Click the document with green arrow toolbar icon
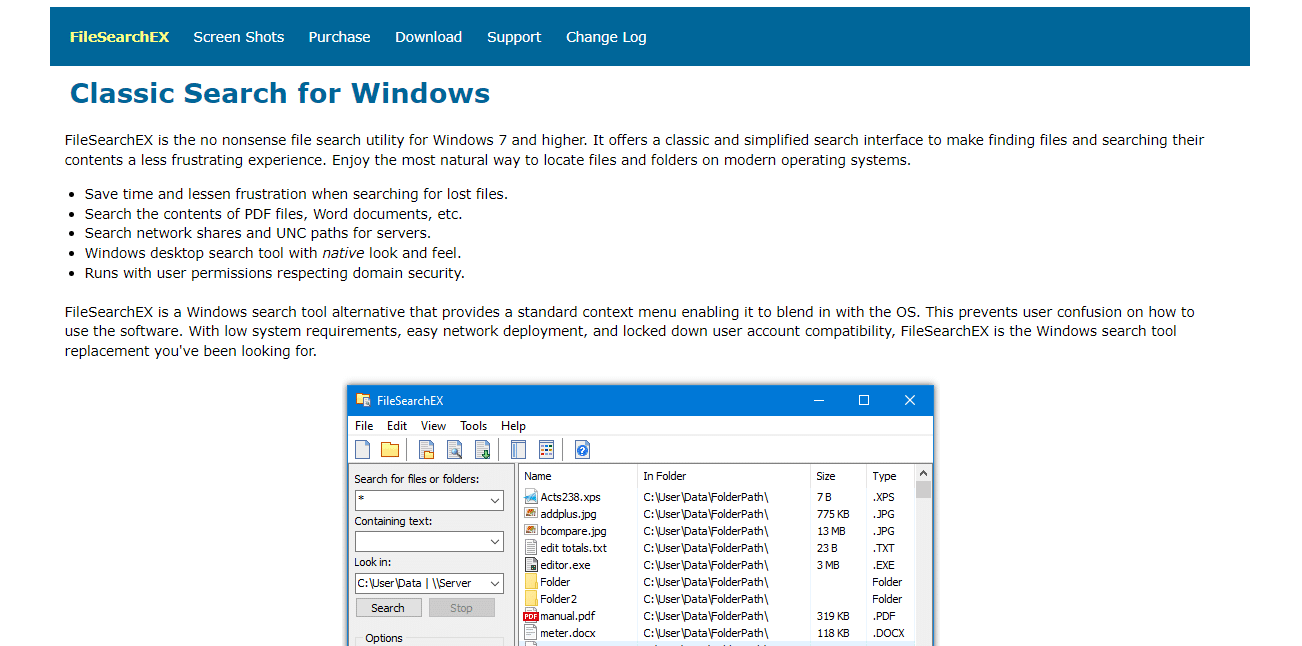 pyautogui.click(x=482, y=450)
